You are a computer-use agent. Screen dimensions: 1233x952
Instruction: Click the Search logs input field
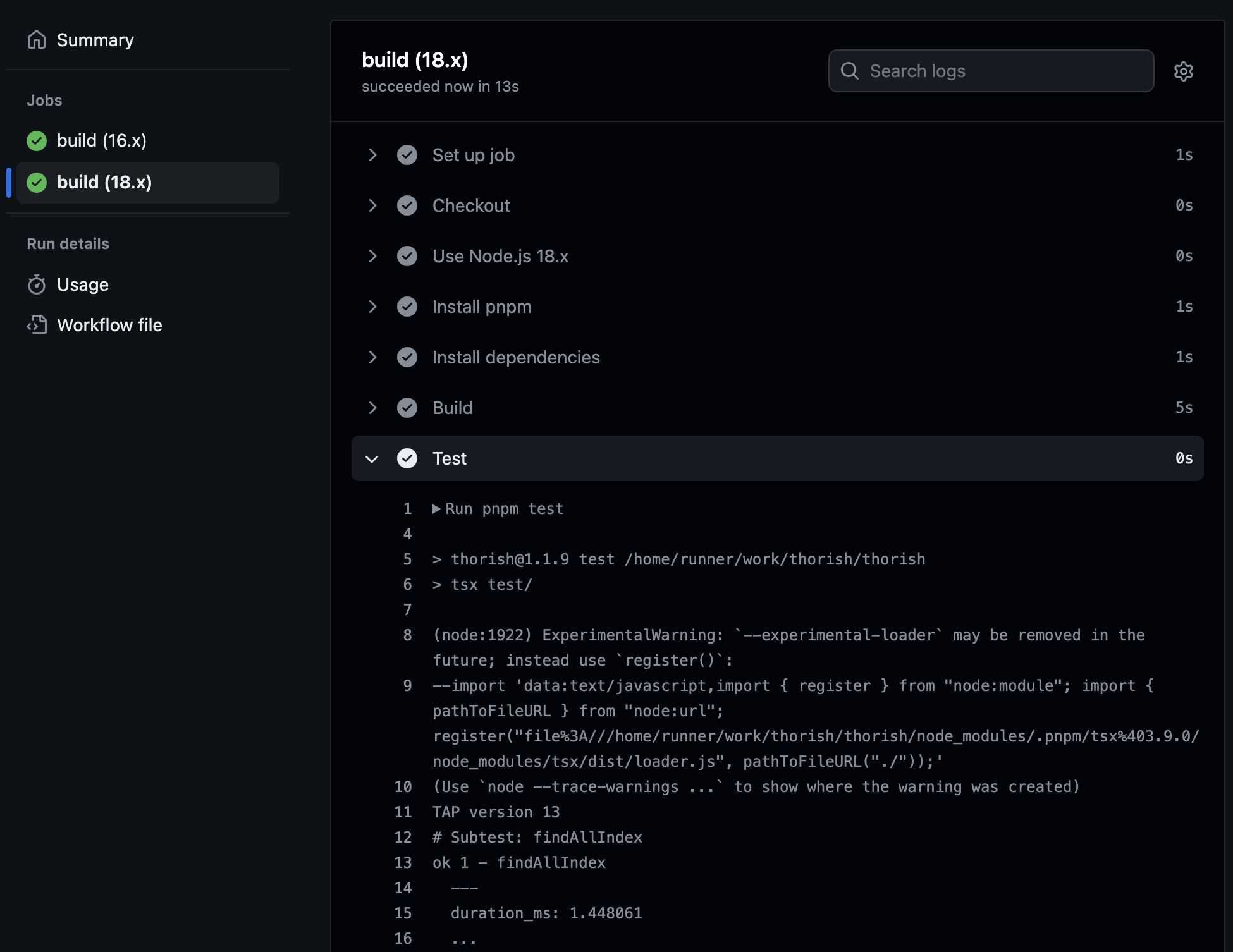pyautogui.click(x=991, y=70)
